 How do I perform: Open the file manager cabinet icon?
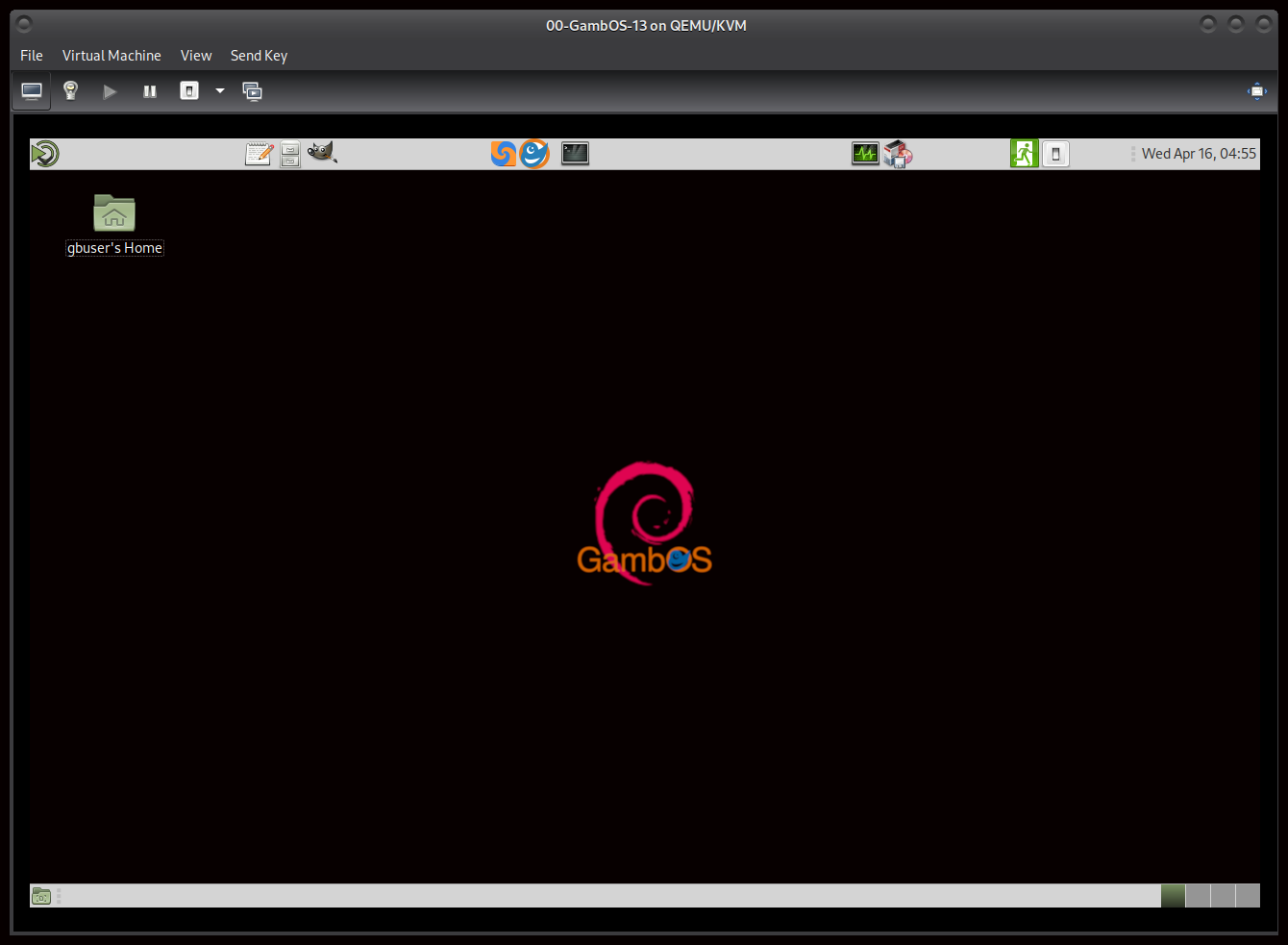(x=290, y=154)
